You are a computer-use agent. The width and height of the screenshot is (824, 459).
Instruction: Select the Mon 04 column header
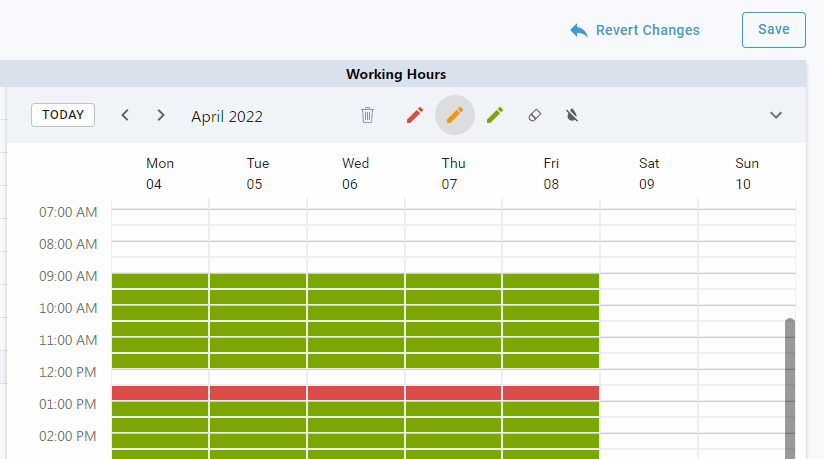[160, 174]
